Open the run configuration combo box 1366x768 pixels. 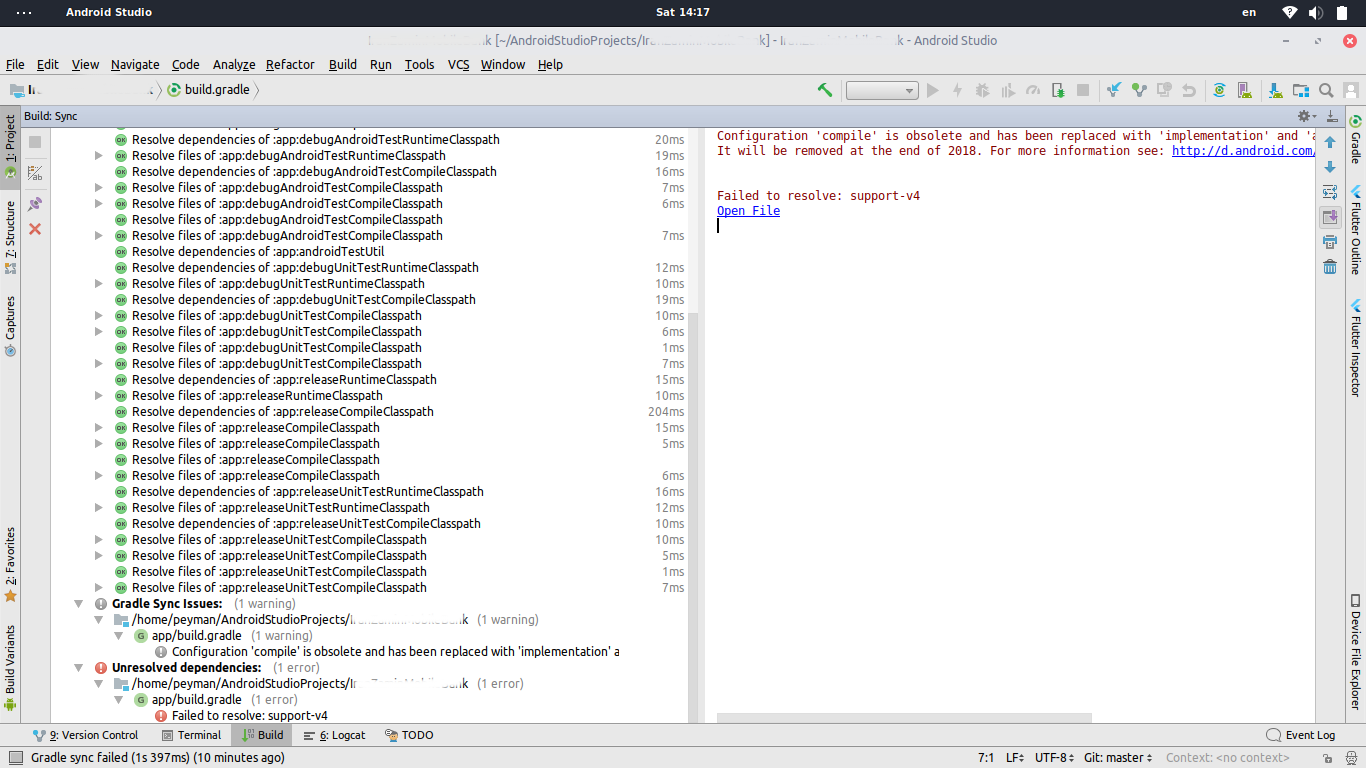tap(882, 90)
